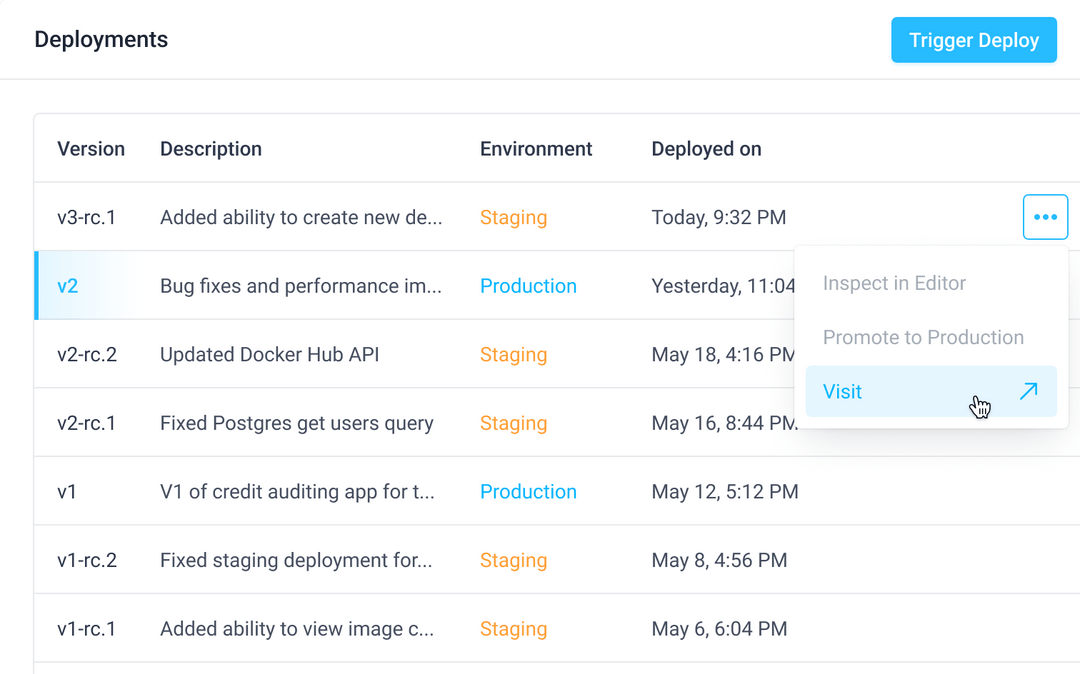Click the Production label on the v2 row
Viewport: 1080px width, 674px height.
(528, 285)
